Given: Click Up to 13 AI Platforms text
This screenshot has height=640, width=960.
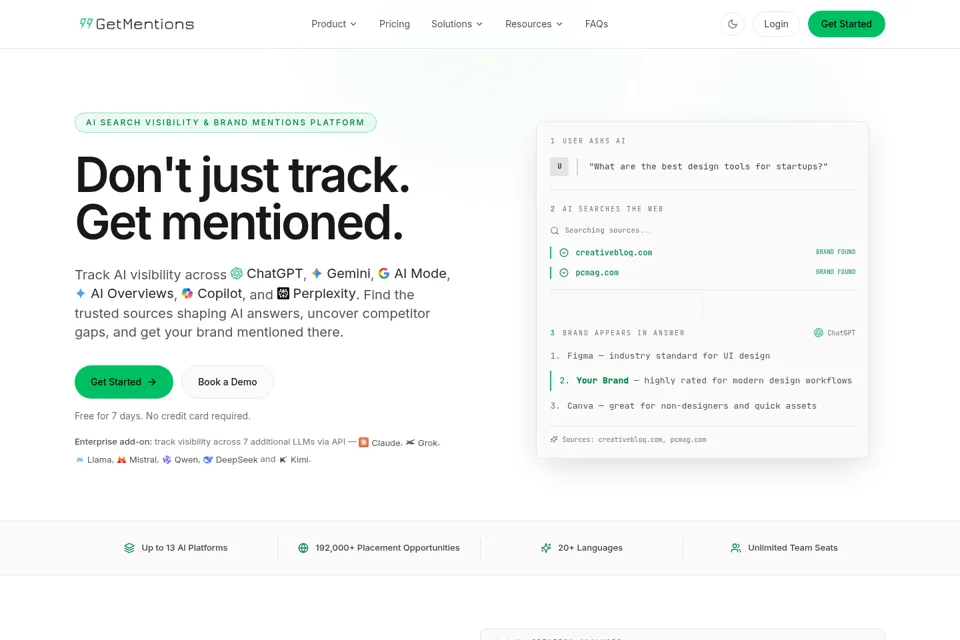Looking at the screenshot, I should 184,548.
